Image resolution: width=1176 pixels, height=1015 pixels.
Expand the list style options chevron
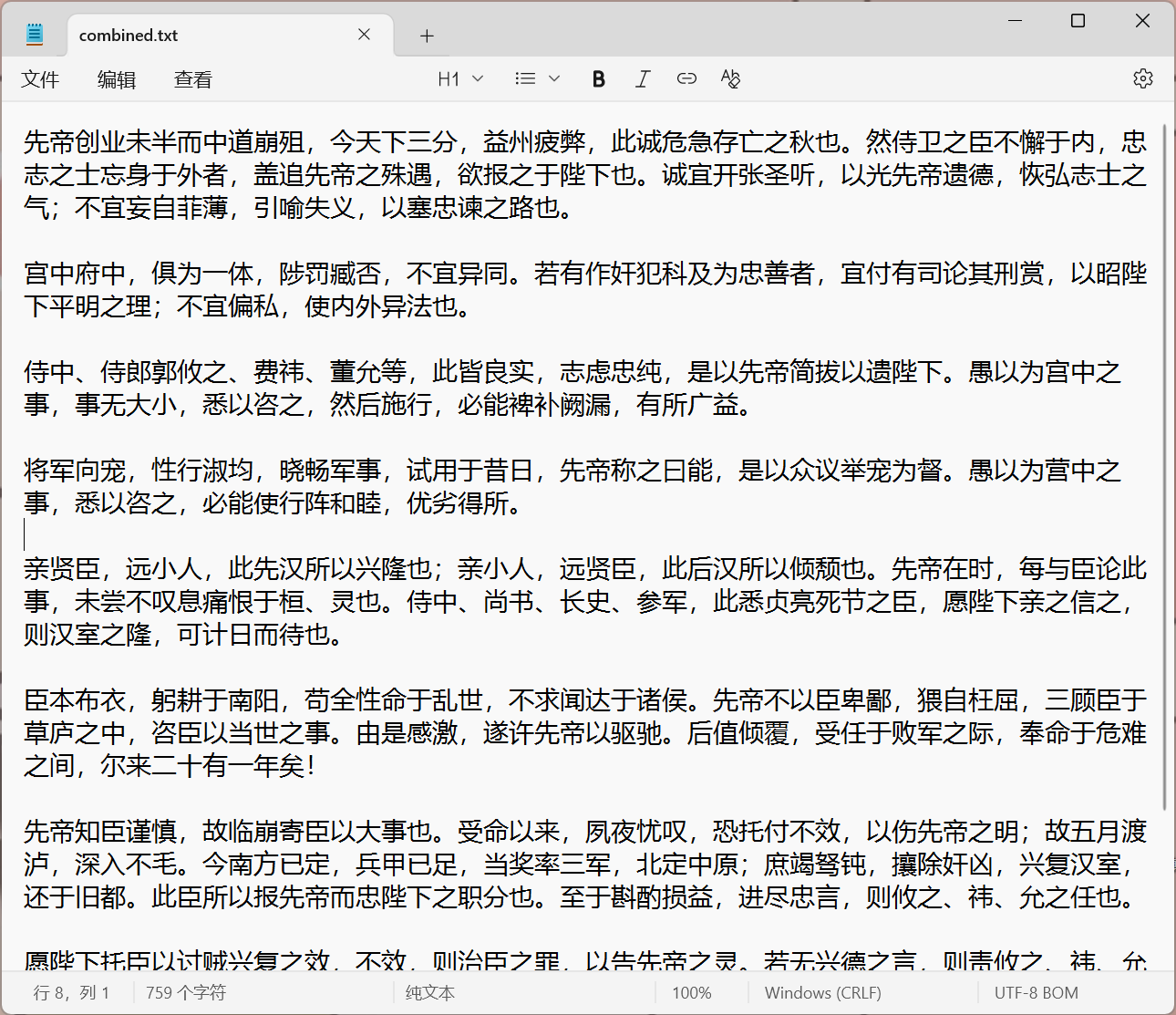coord(552,78)
